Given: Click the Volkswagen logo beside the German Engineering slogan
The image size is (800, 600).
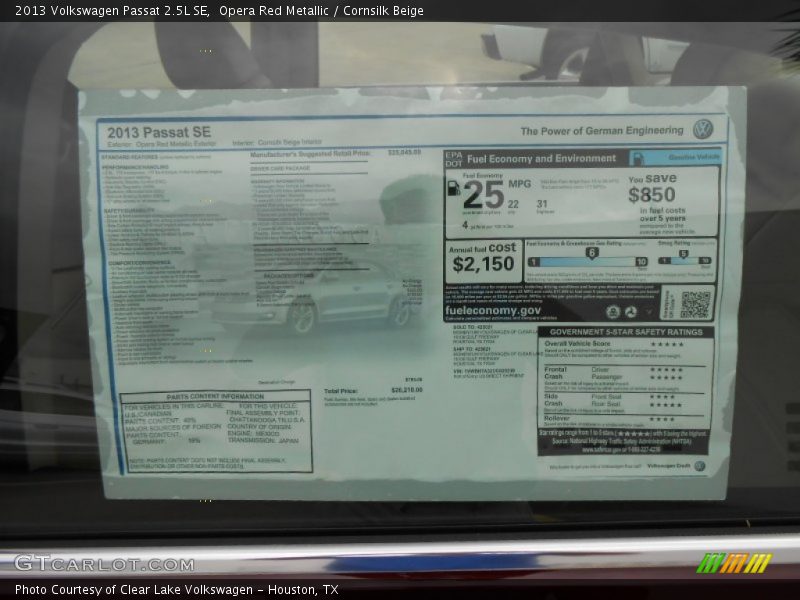Looking at the screenshot, I should pyautogui.click(x=703, y=130).
